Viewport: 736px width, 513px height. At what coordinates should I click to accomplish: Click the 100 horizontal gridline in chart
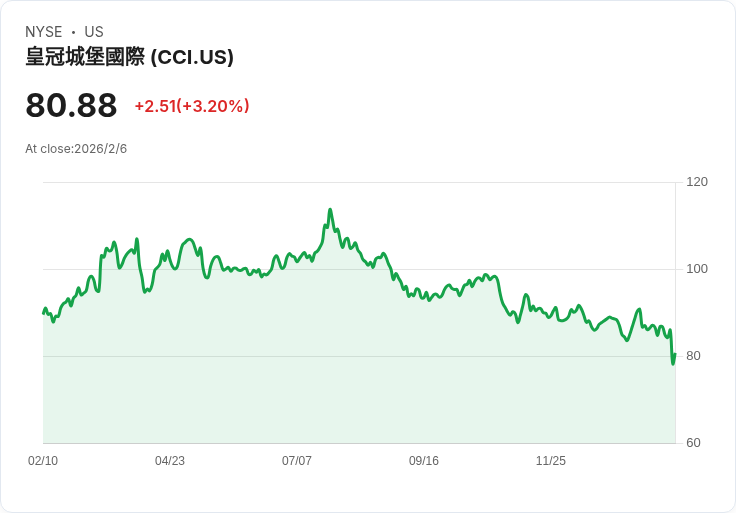click(x=359, y=269)
